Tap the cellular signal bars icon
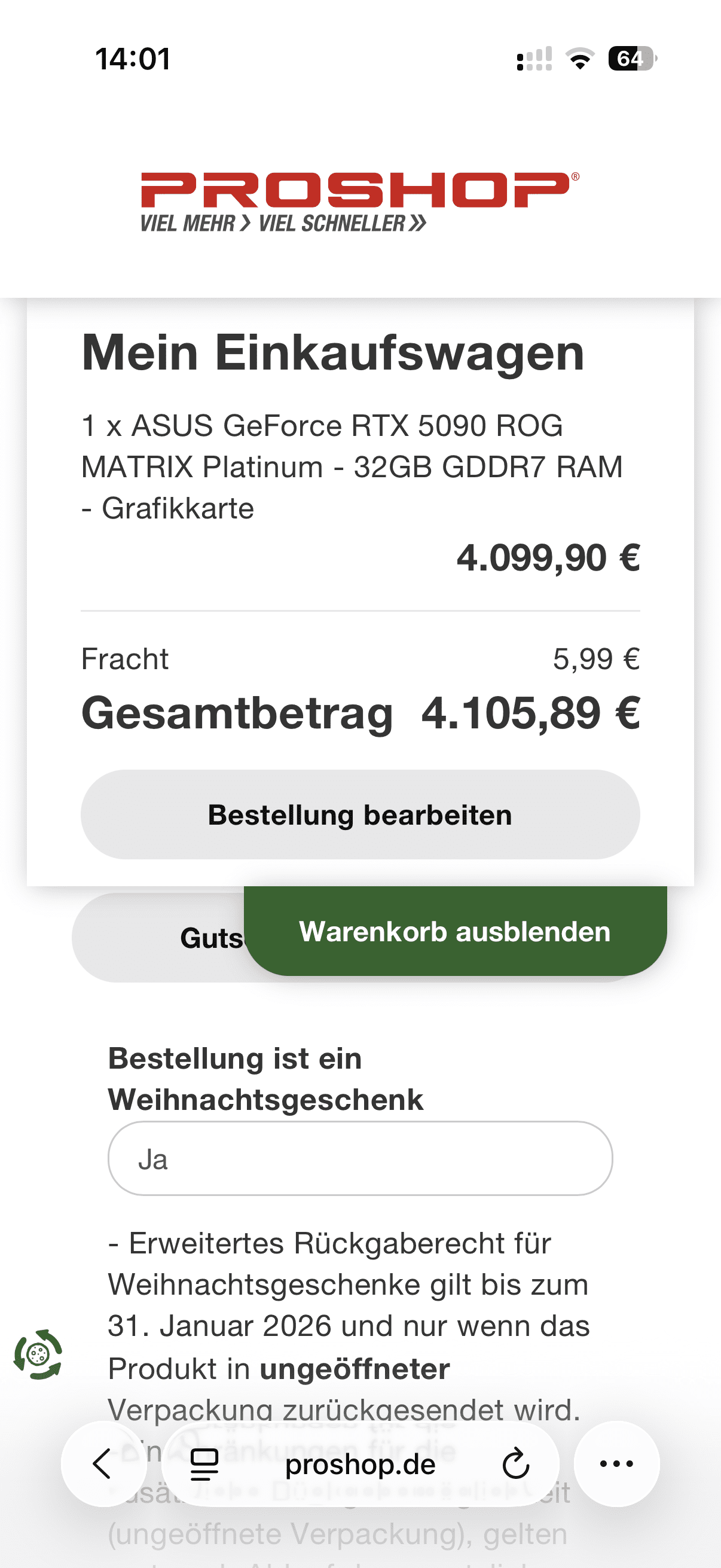The height and width of the screenshot is (1568, 721). click(534, 59)
